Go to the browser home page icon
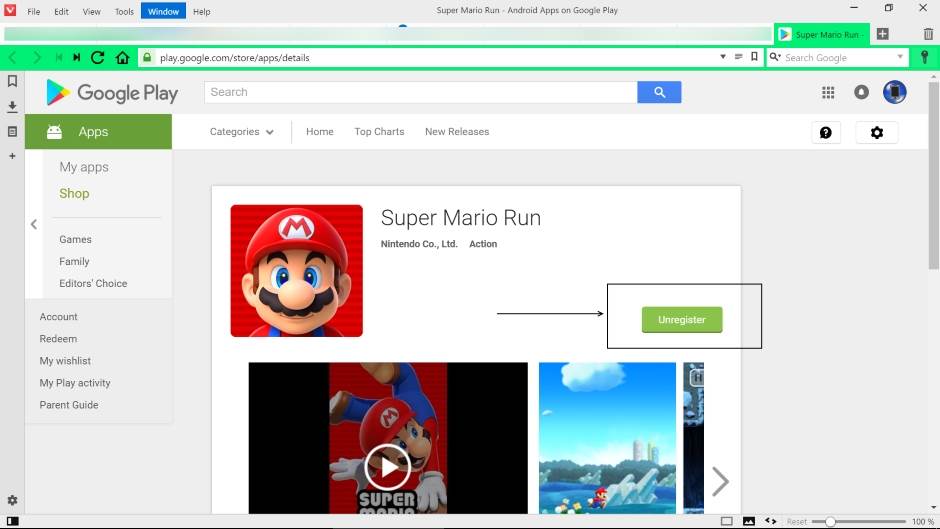 [122, 58]
